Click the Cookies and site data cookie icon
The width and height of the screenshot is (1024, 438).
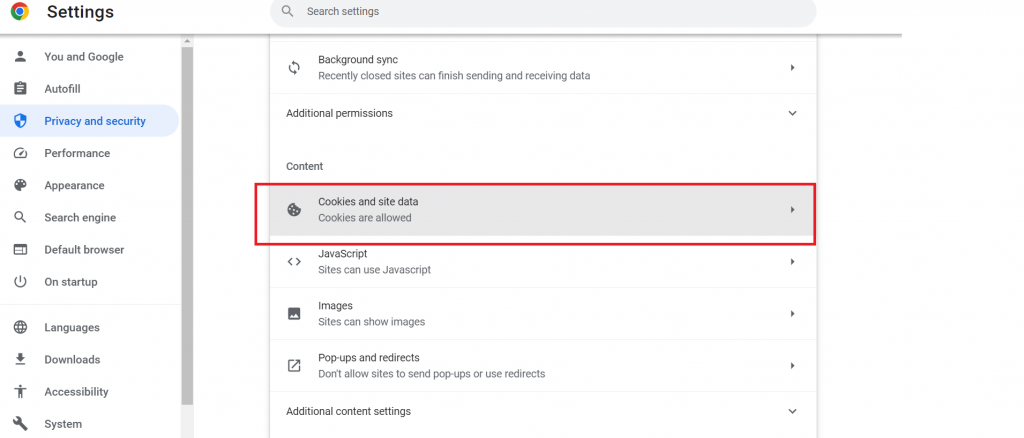pos(294,210)
